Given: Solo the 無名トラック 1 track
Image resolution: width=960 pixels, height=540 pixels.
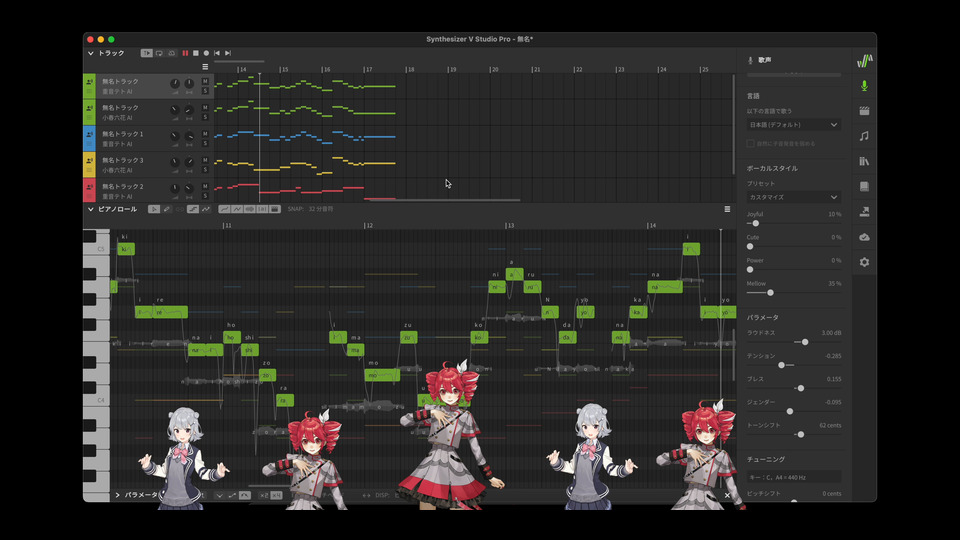Looking at the screenshot, I should [x=205, y=143].
